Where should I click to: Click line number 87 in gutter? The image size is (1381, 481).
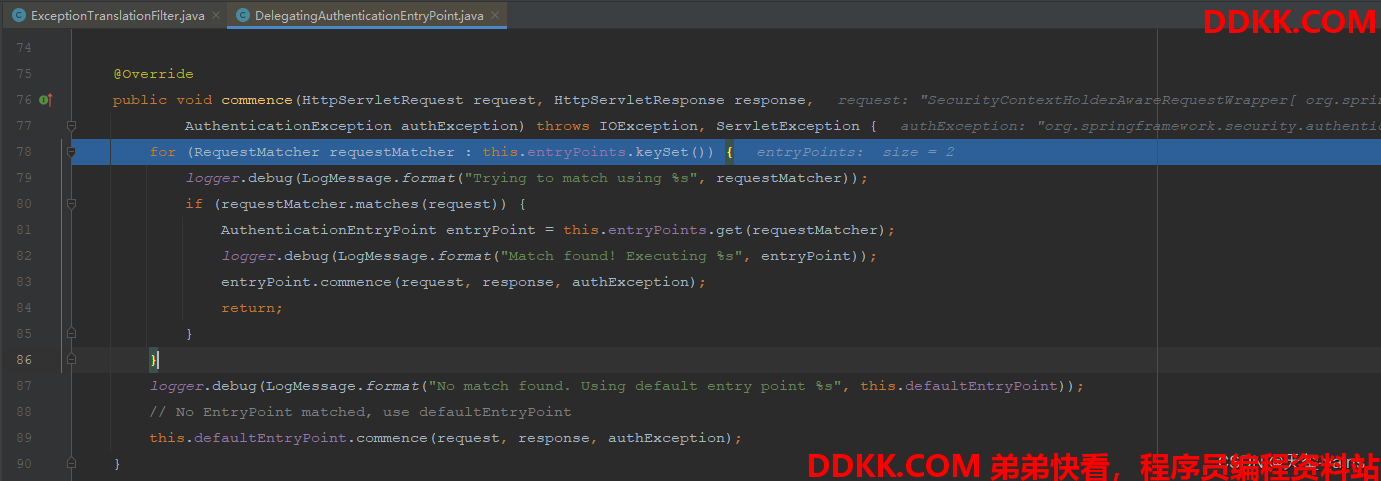pos(24,386)
